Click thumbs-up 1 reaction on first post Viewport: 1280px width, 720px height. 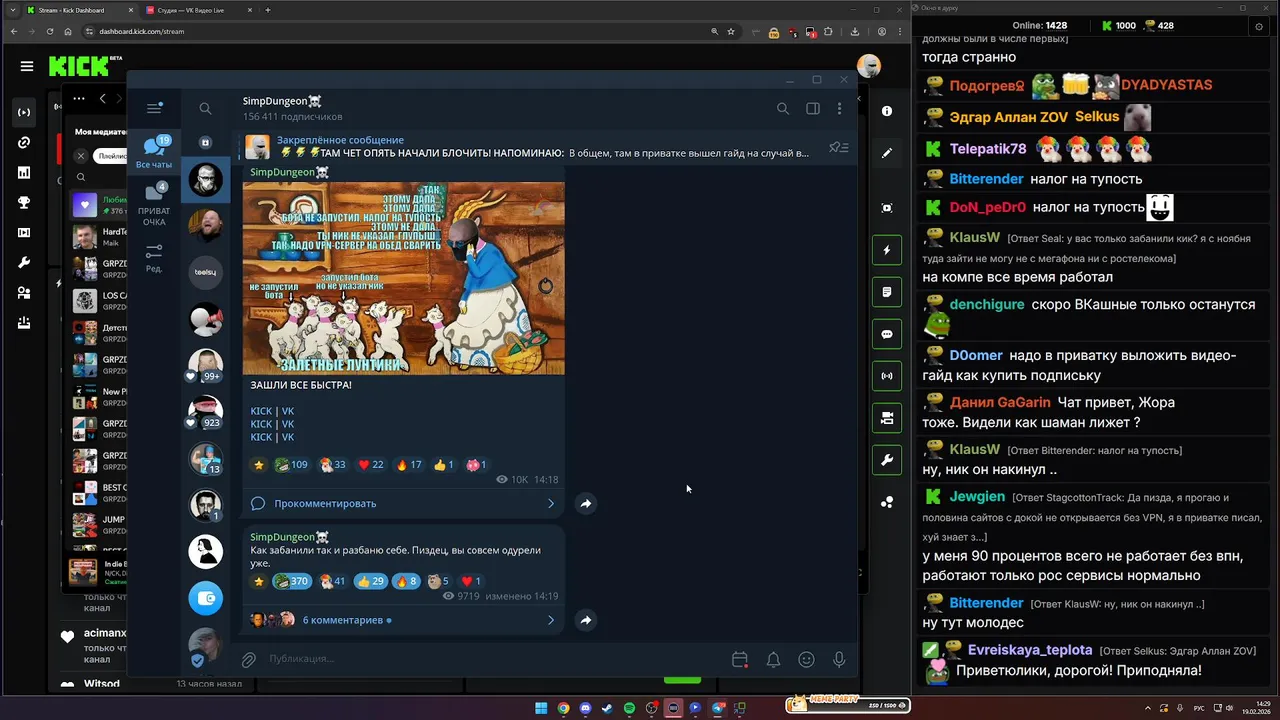pos(444,464)
